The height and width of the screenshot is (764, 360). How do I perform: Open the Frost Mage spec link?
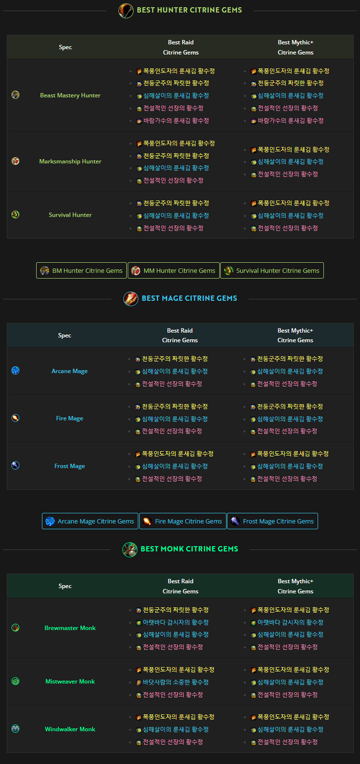click(70, 466)
